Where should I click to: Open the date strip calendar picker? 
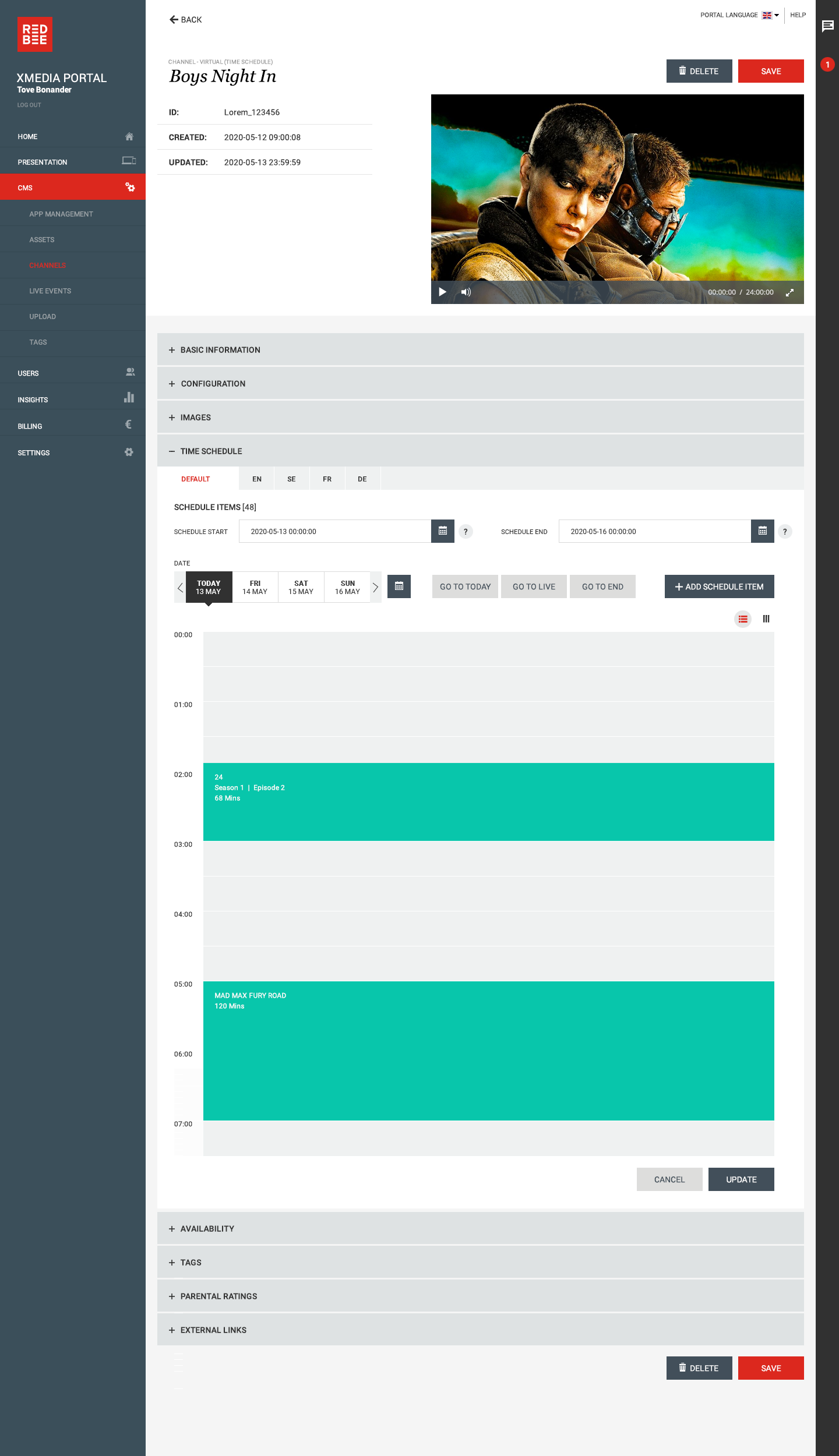(x=399, y=586)
